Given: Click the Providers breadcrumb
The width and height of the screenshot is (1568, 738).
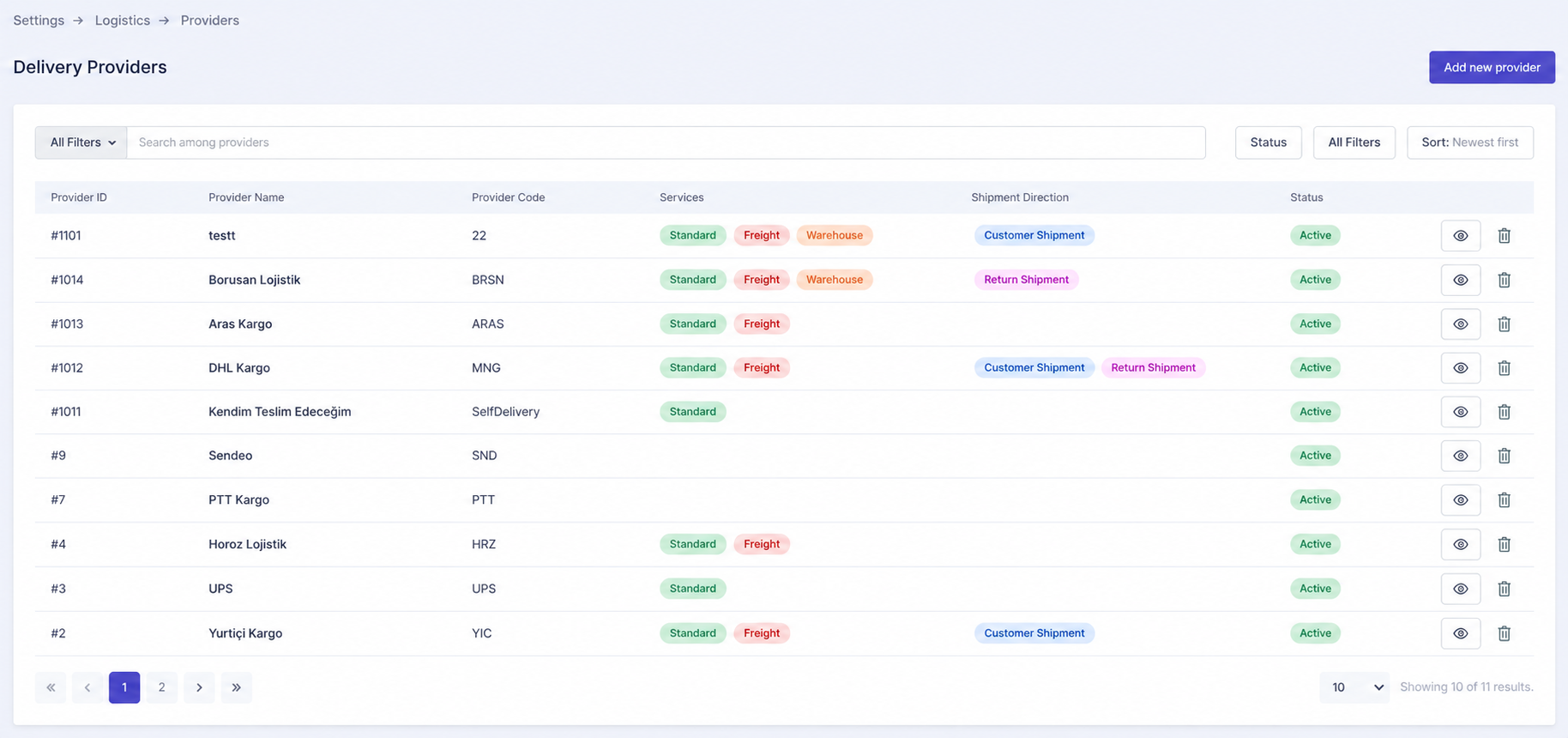Looking at the screenshot, I should [x=210, y=21].
